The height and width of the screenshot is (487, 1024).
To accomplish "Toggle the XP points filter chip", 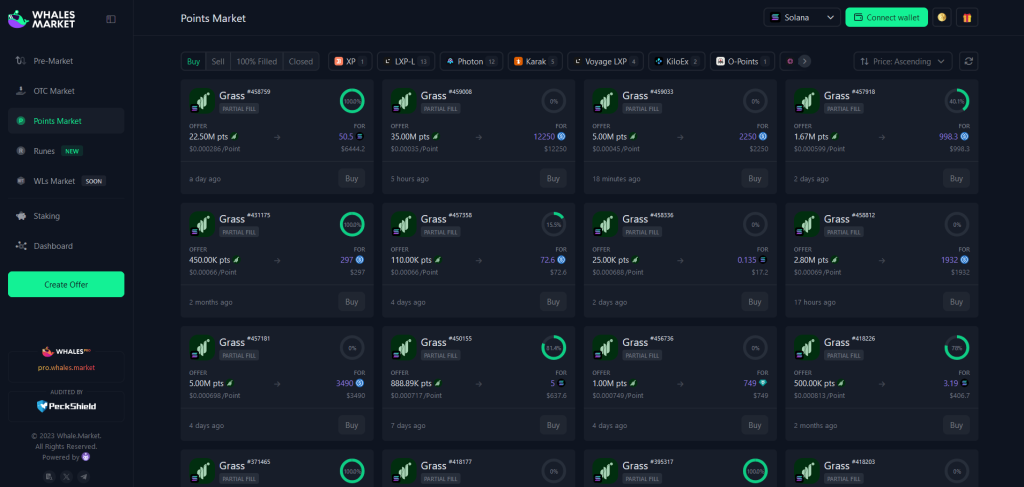I will (350, 61).
